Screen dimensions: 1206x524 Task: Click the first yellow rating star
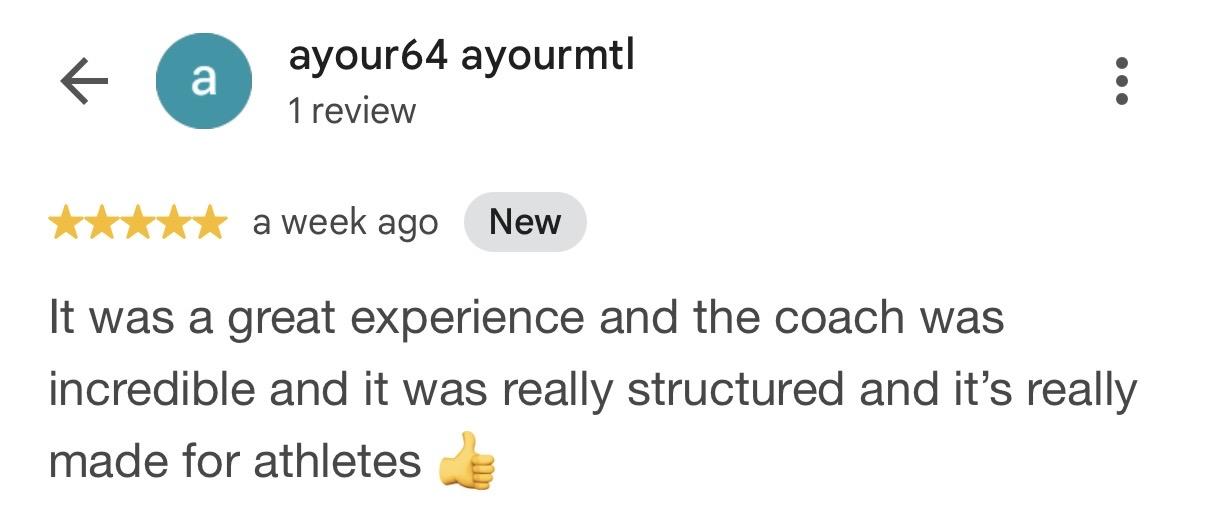click(65, 223)
